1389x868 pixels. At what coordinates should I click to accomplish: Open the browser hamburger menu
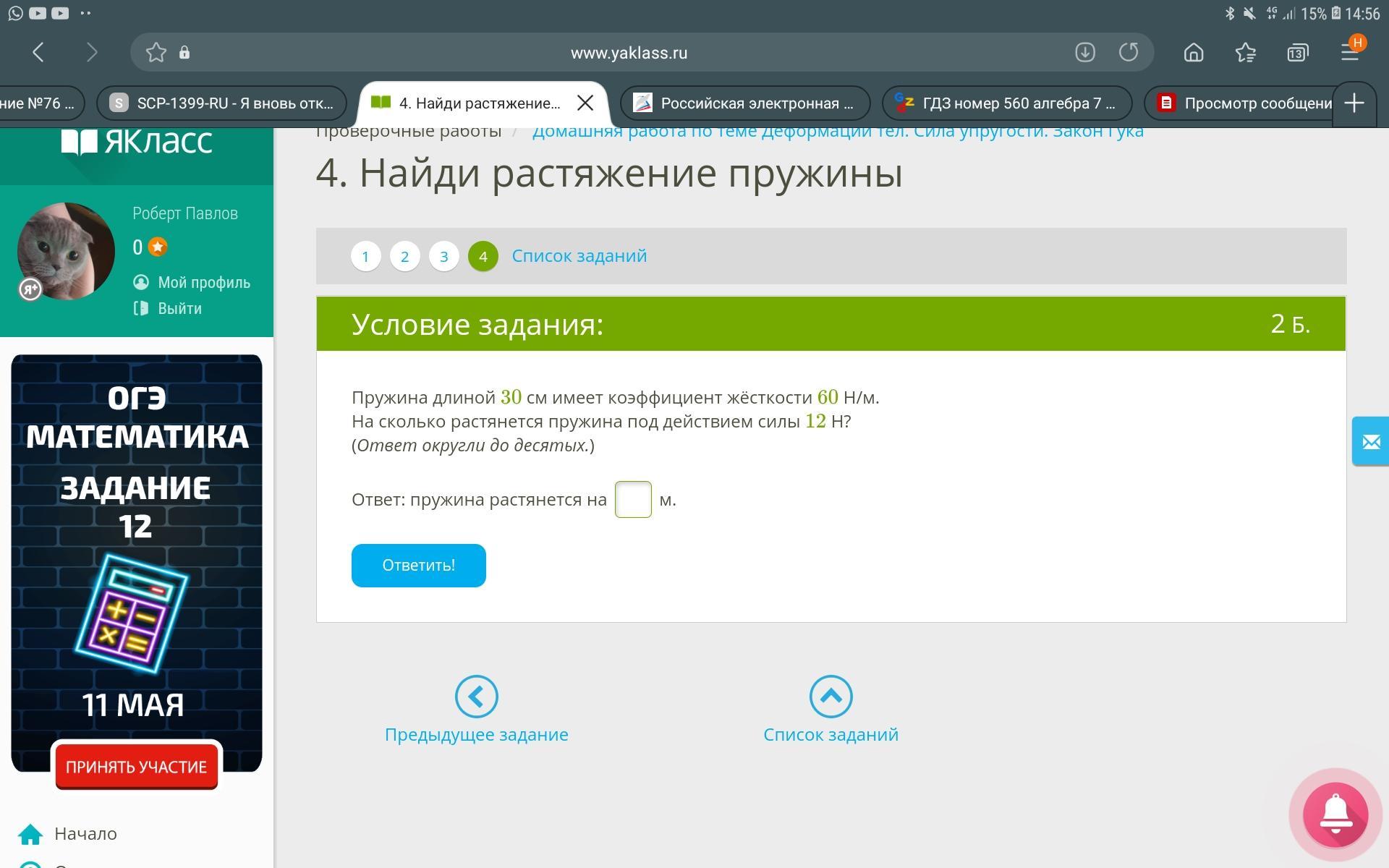[x=1349, y=52]
